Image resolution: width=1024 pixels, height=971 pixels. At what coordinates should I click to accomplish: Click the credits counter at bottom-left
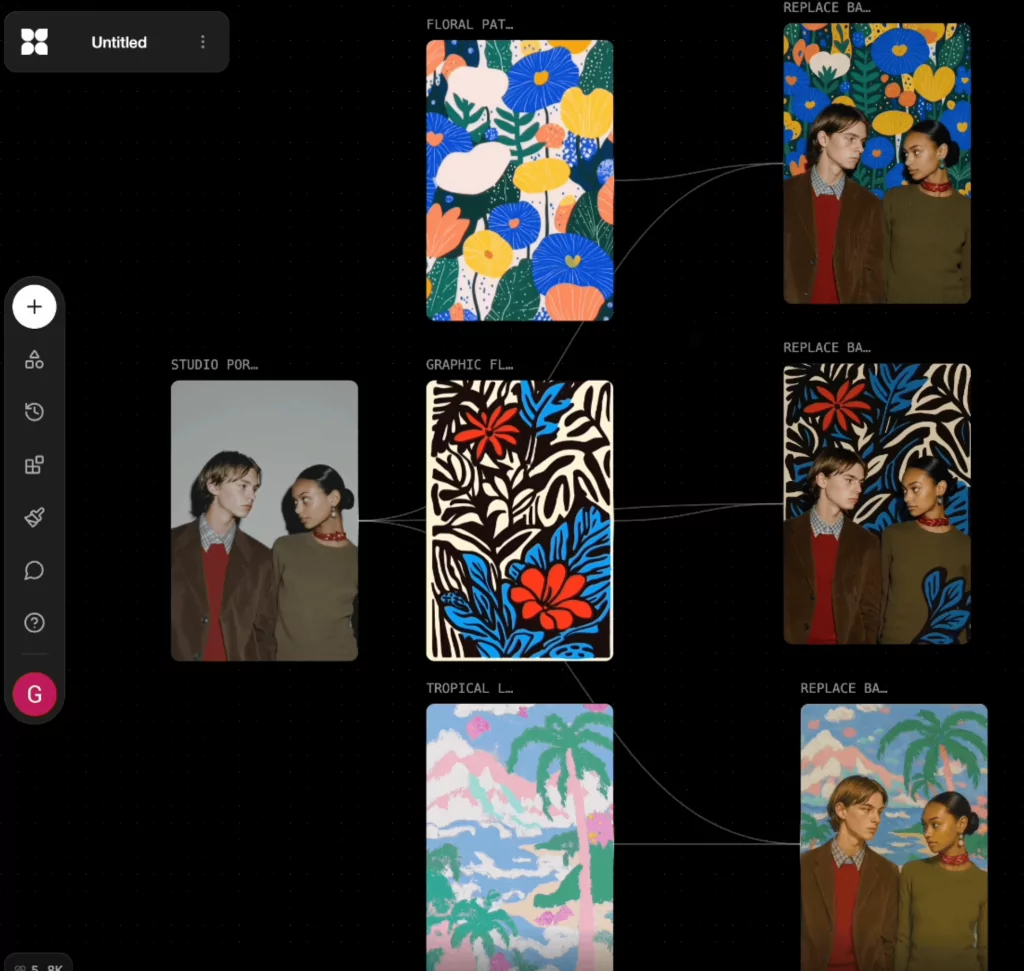pyautogui.click(x=40, y=965)
